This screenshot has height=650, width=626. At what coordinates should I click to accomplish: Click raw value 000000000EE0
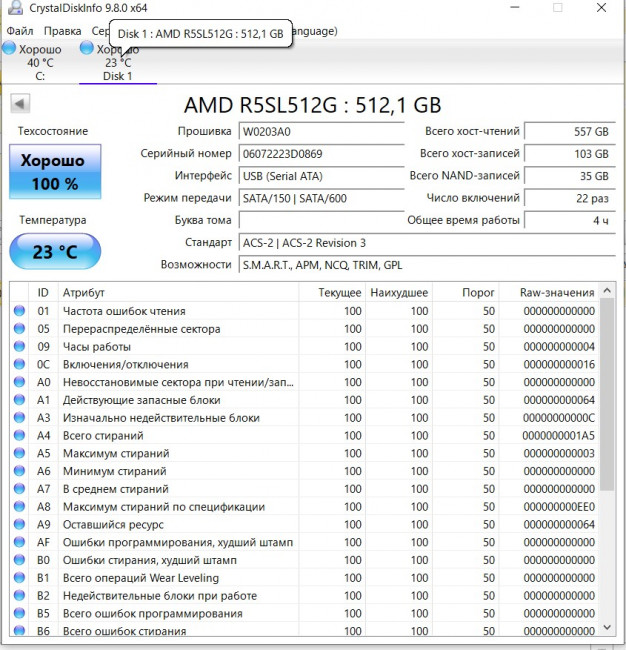click(x=559, y=507)
